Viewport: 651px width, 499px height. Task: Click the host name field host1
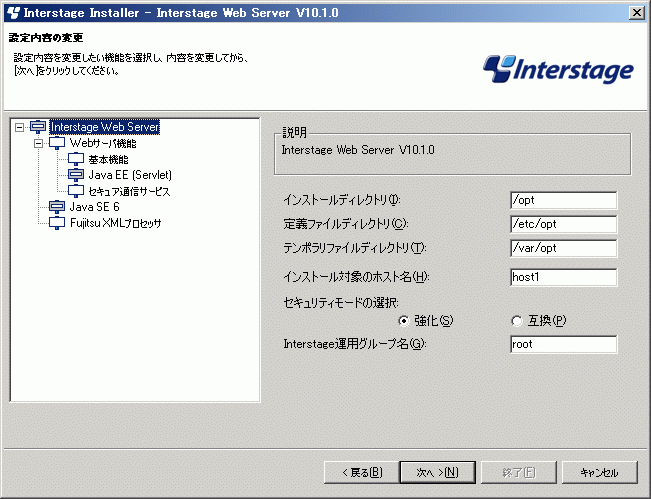pos(563,277)
